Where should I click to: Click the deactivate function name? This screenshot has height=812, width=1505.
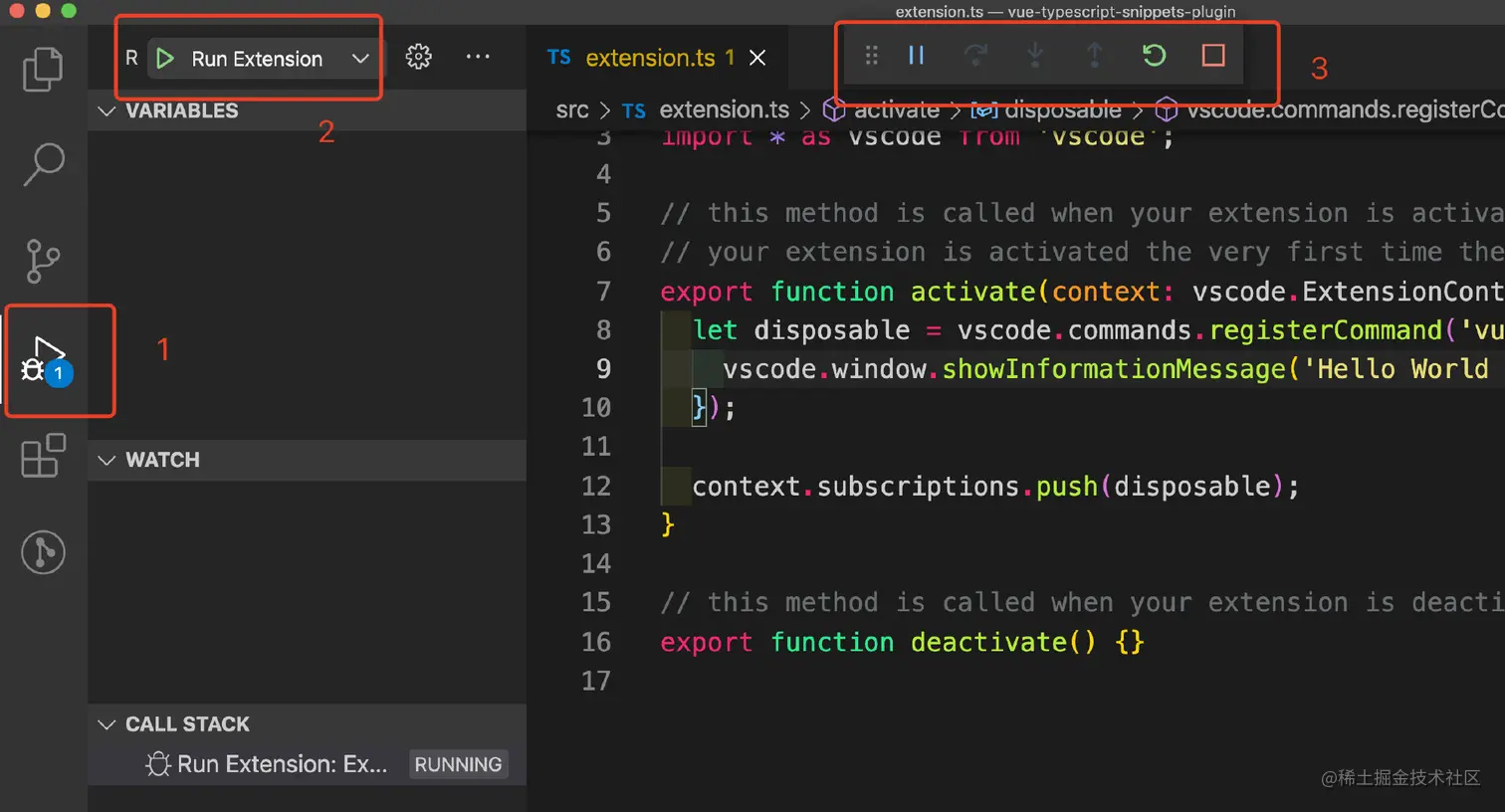point(988,642)
